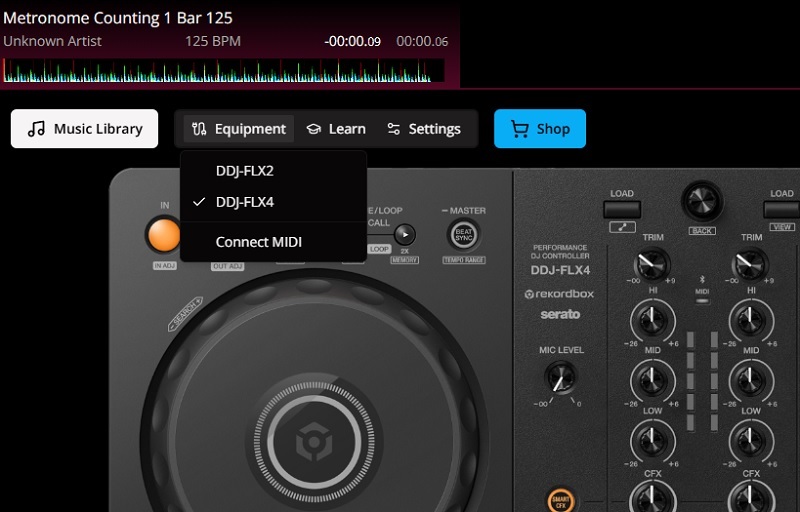Click the VIEW label under right LOAD
This screenshot has height=512, width=800.
(782, 227)
